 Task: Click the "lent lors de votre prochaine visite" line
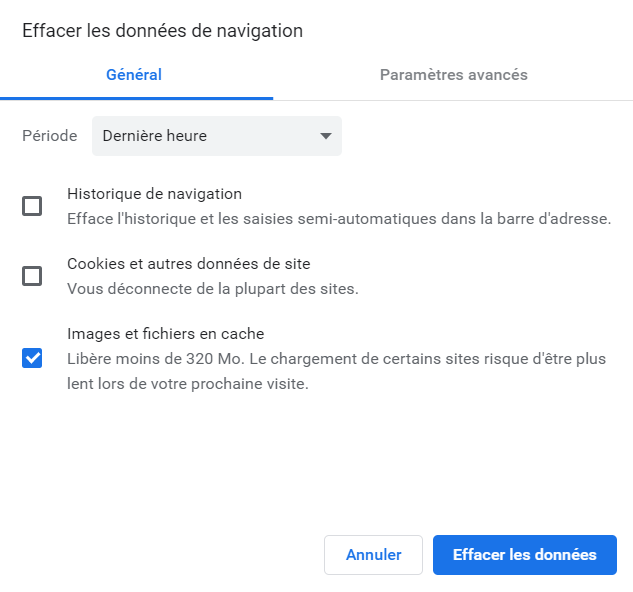(x=187, y=382)
